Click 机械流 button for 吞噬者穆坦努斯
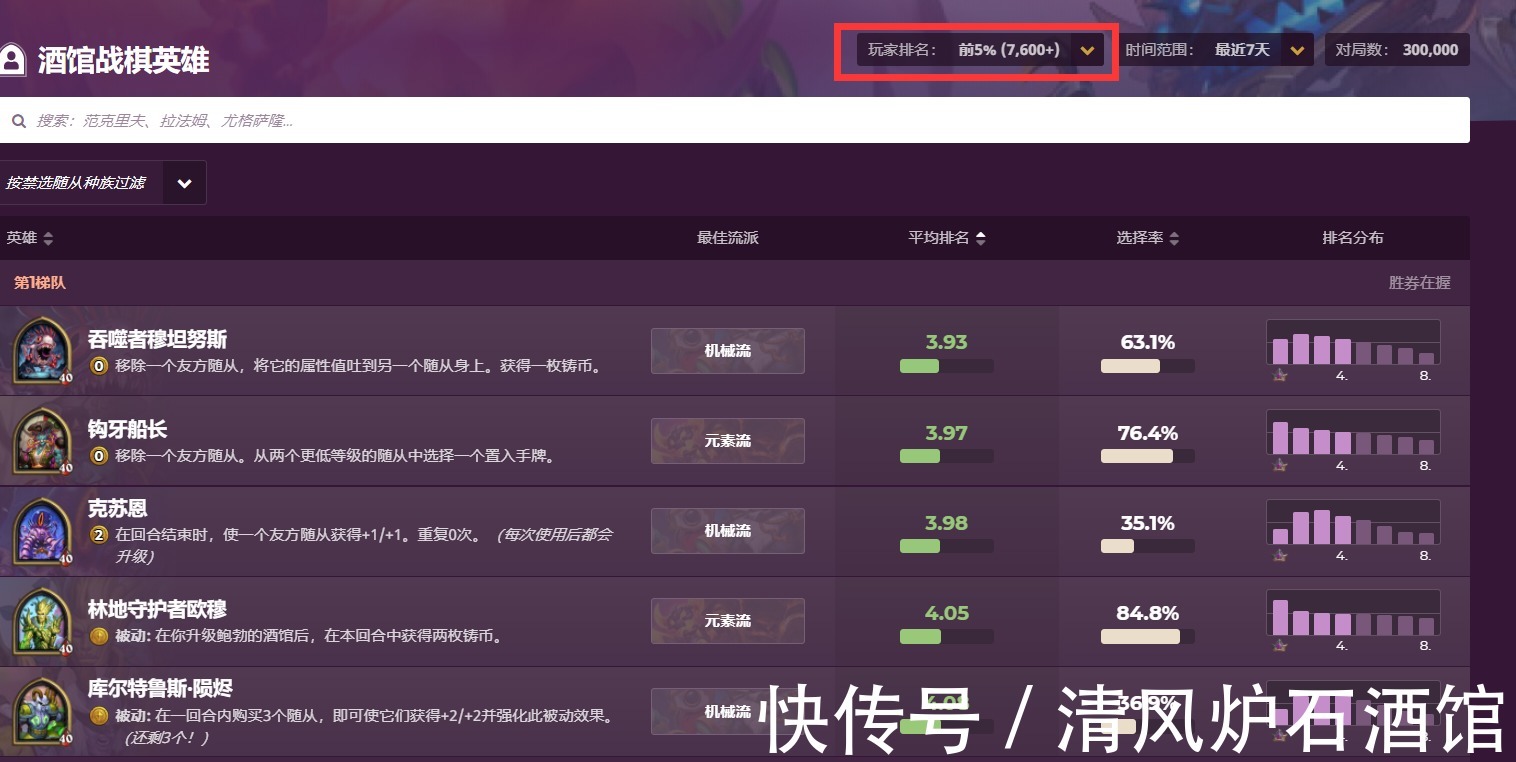Image resolution: width=1516 pixels, height=762 pixels. [727, 351]
